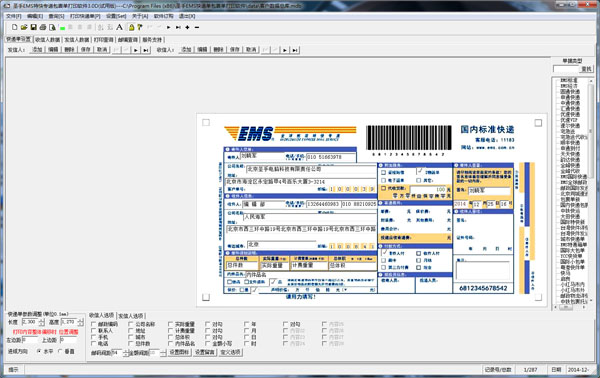Viewport: 600px width, 378px height.
Task: Switch to the 发信人选项 tab at bottom
Action: tap(130, 316)
